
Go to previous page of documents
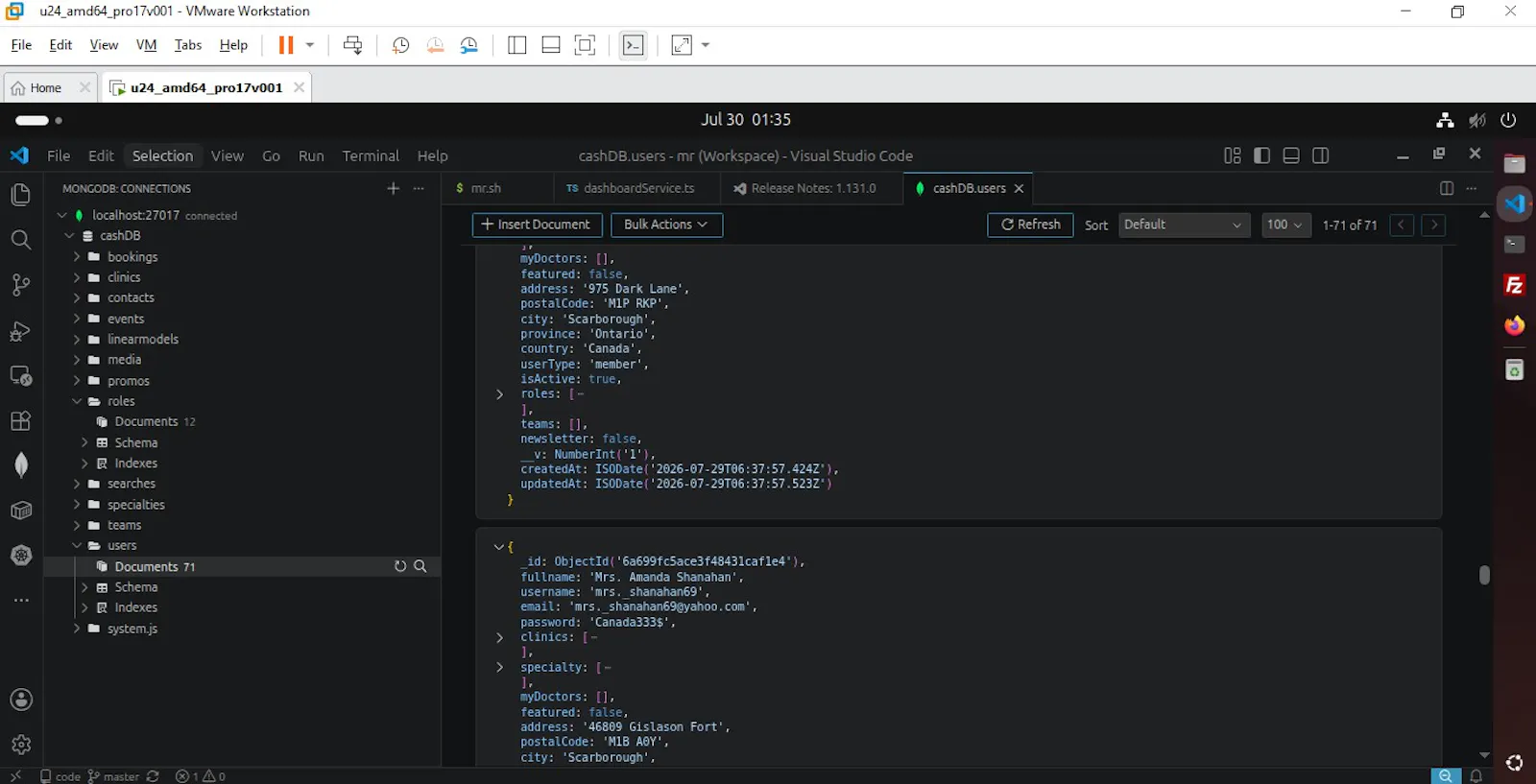(1402, 225)
